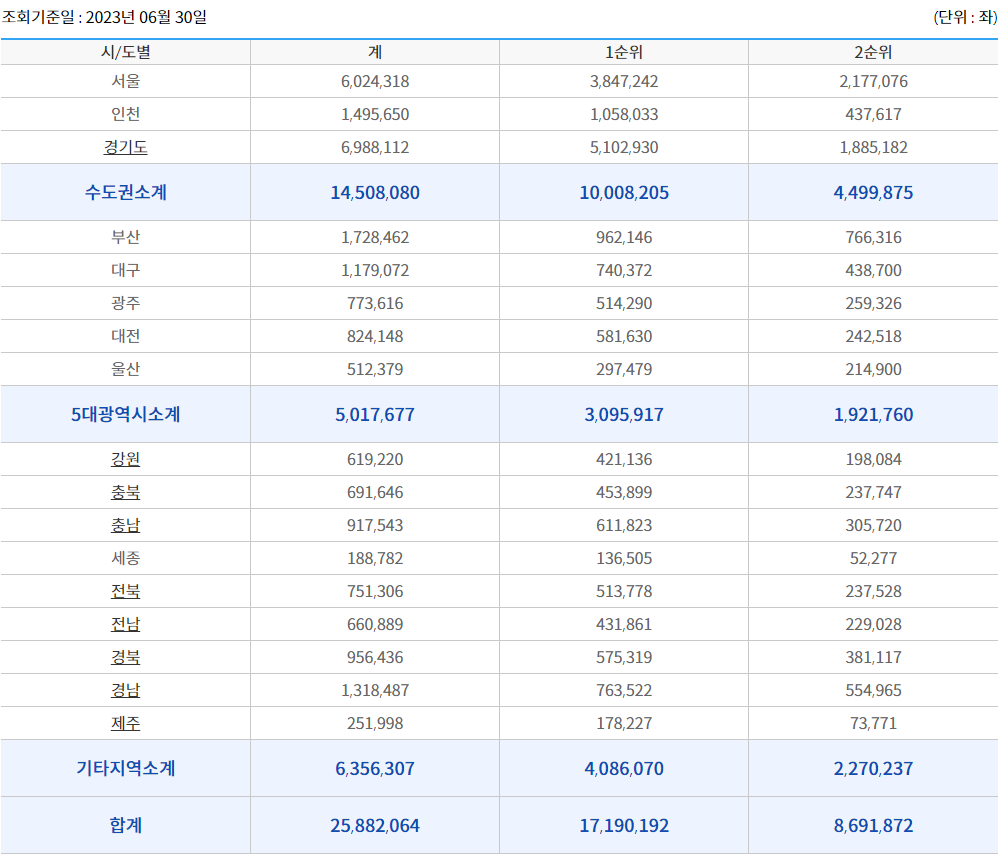Click the 1순위 column header

tap(623, 49)
